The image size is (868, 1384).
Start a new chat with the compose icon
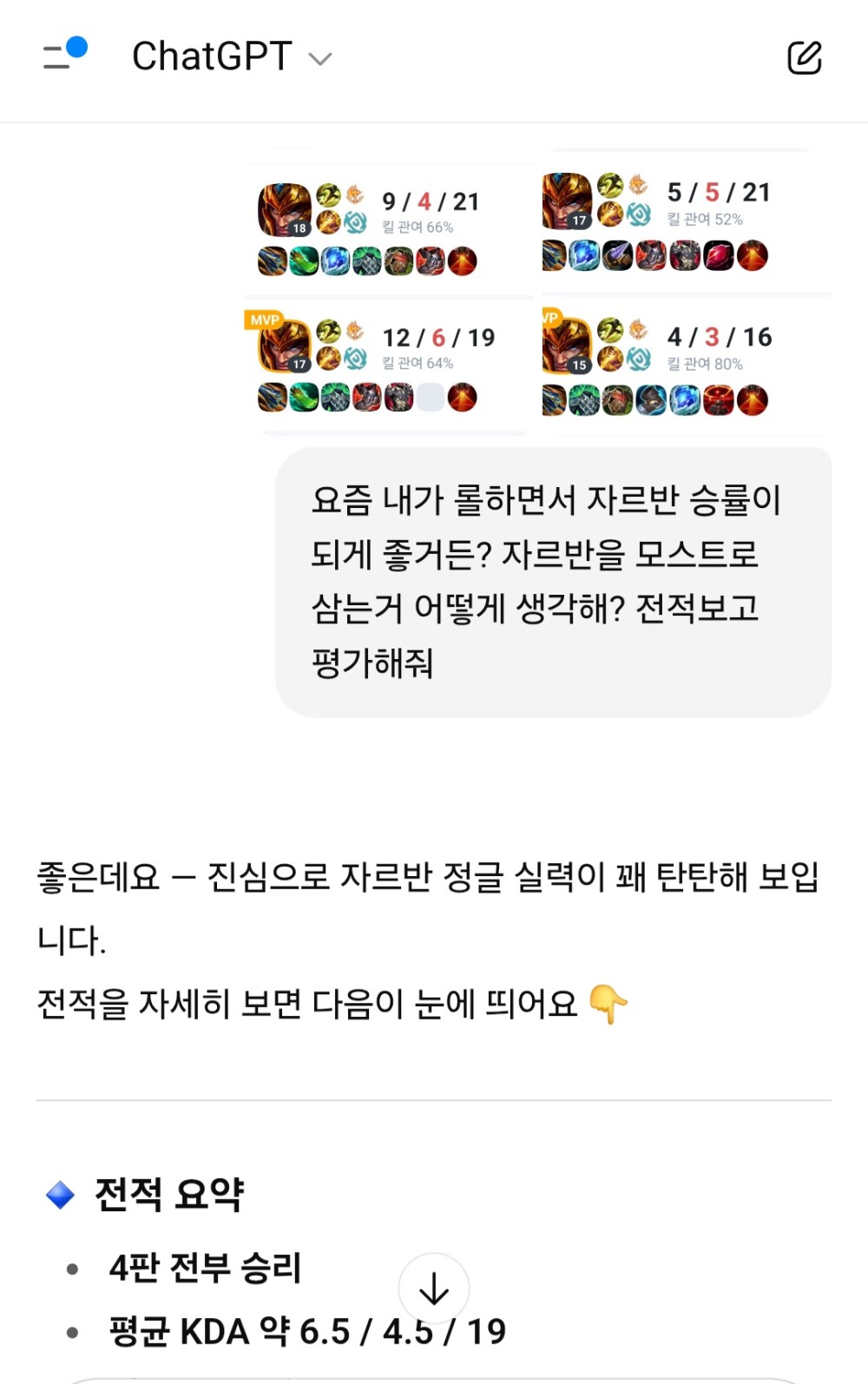pyautogui.click(x=804, y=57)
